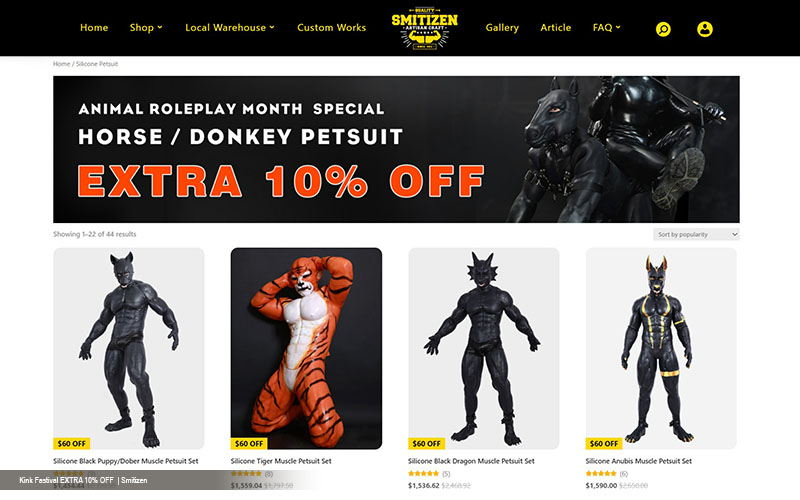Click the Home breadcrumb link
The width and height of the screenshot is (800, 500).
tap(61, 64)
